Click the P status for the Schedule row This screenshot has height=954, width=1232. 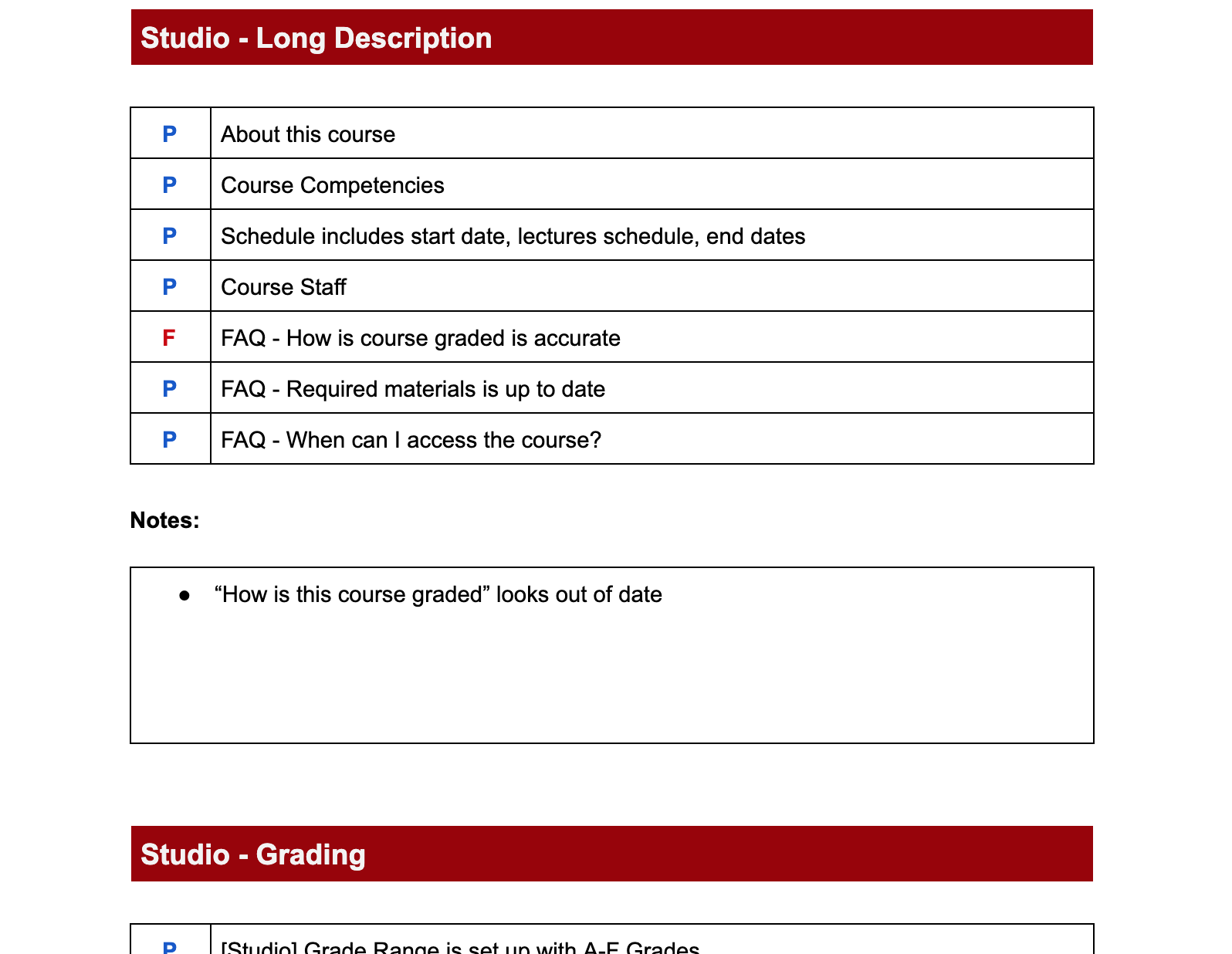point(170,236)
